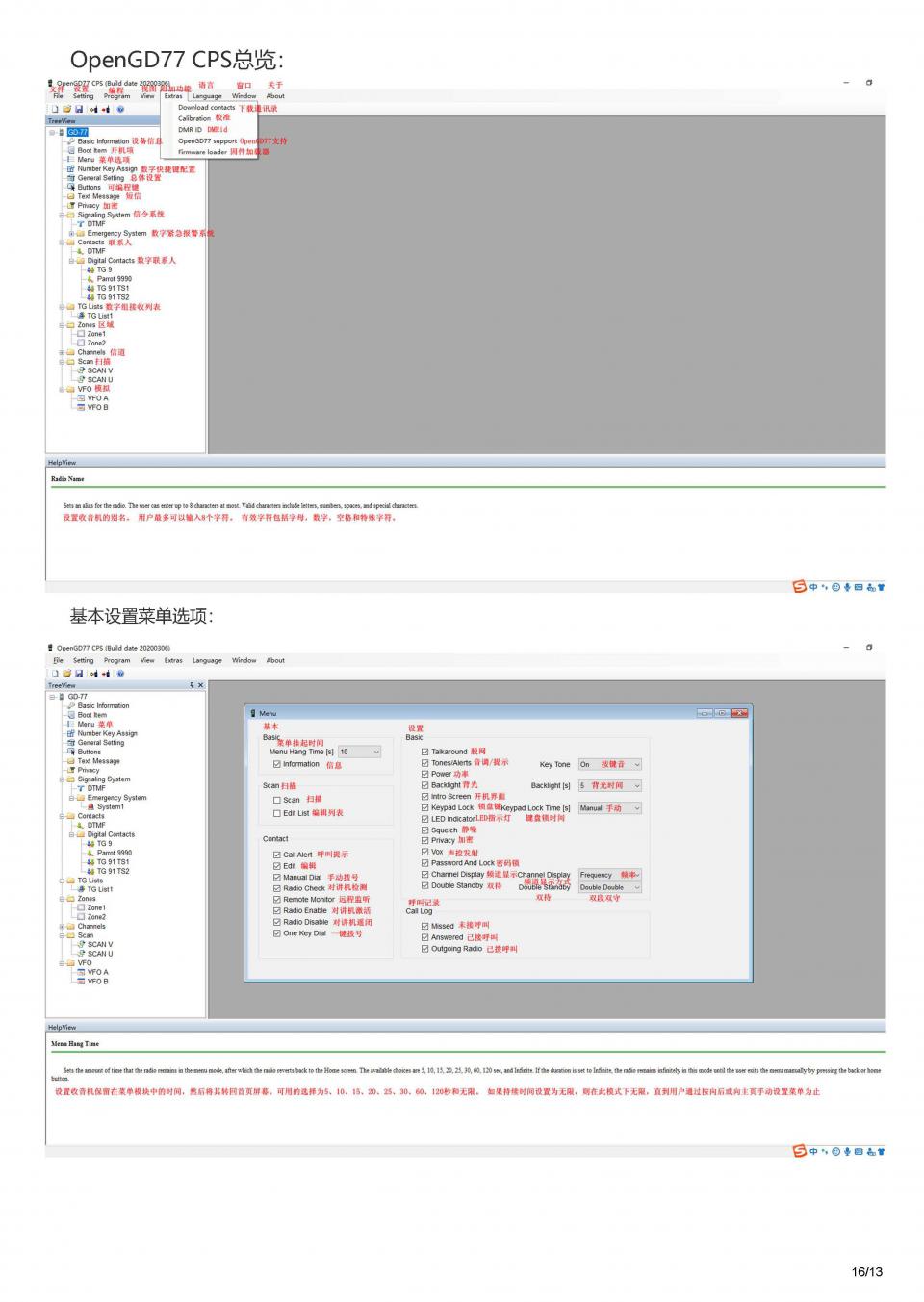The height and width of the screenshot is (1302, 924).
Task: Select Firmware loader in the Extras menu
Action: tap(202, 152)
